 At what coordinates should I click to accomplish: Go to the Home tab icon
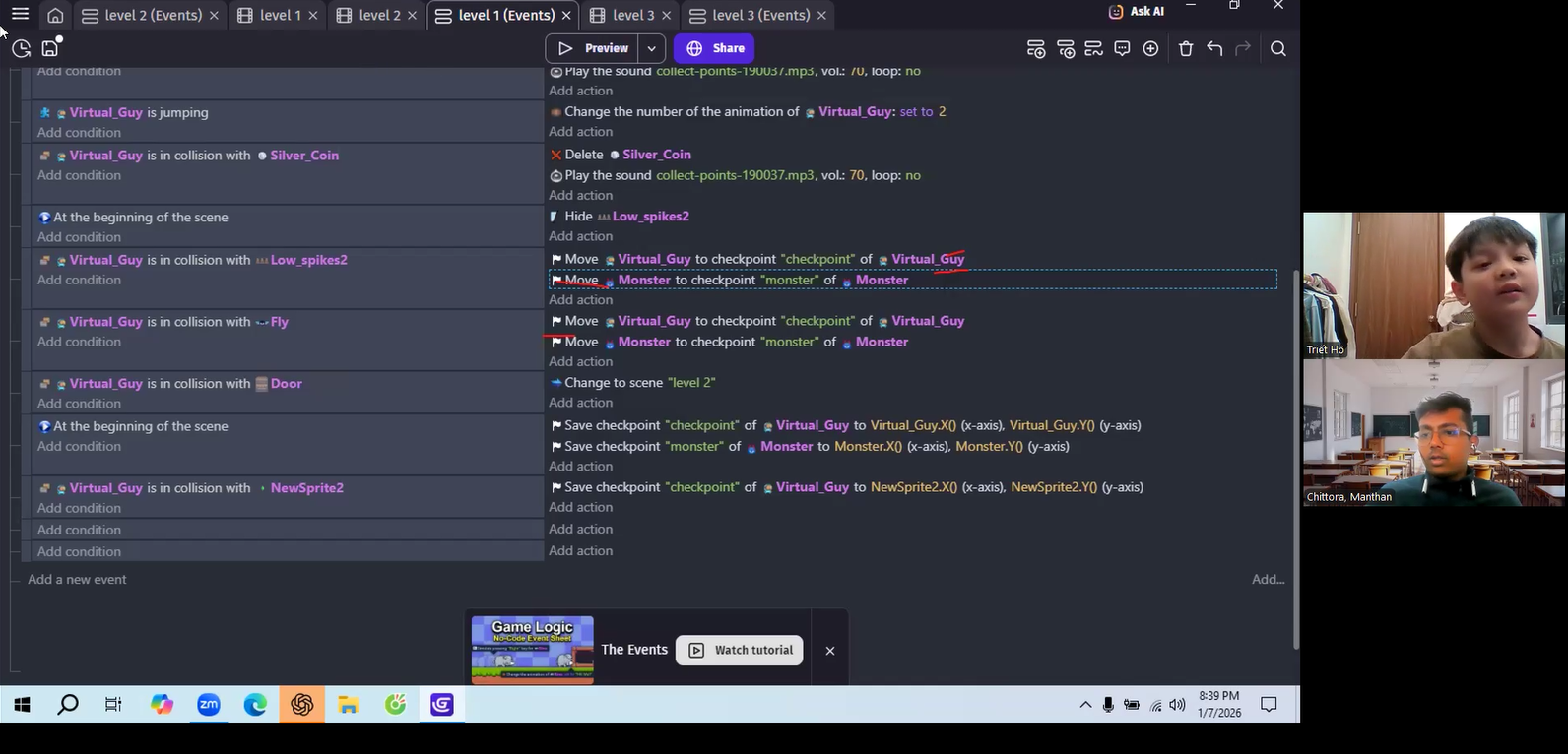pos(55,16)
